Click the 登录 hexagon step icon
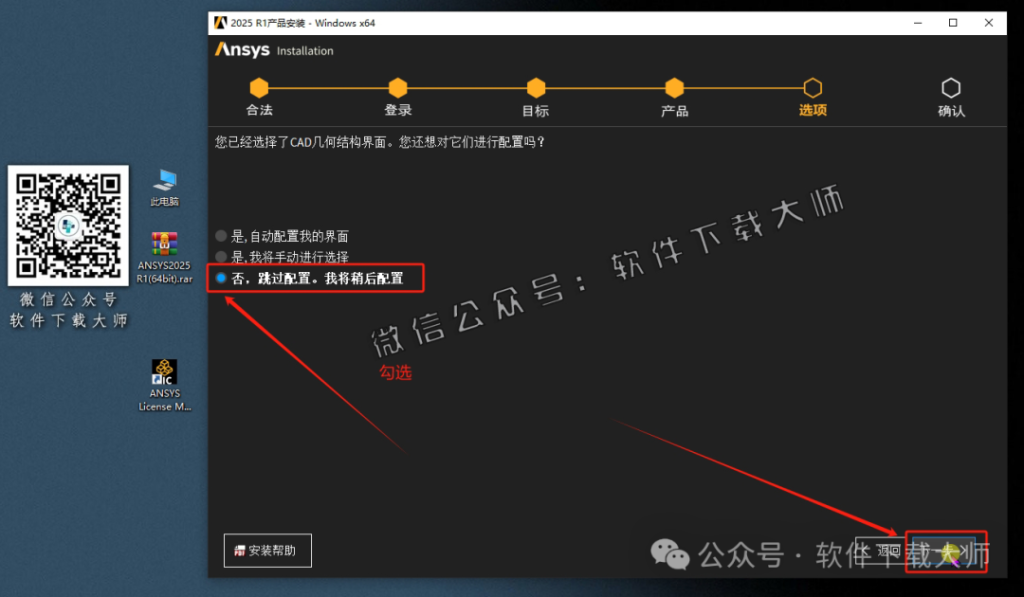 (397, 88)
